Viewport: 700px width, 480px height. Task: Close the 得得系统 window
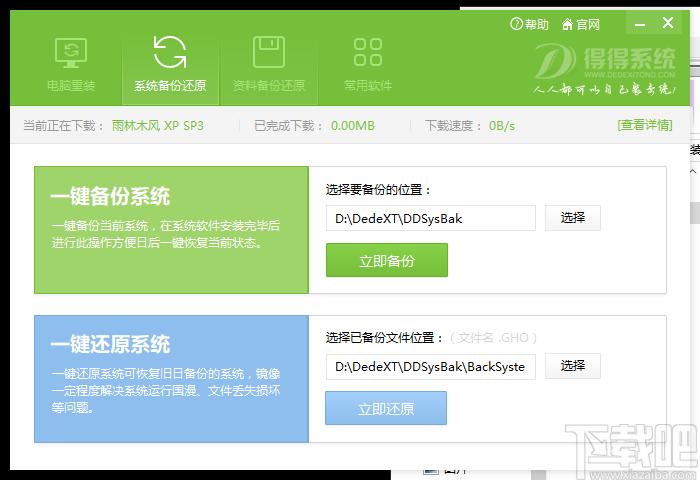coord(668,23)
